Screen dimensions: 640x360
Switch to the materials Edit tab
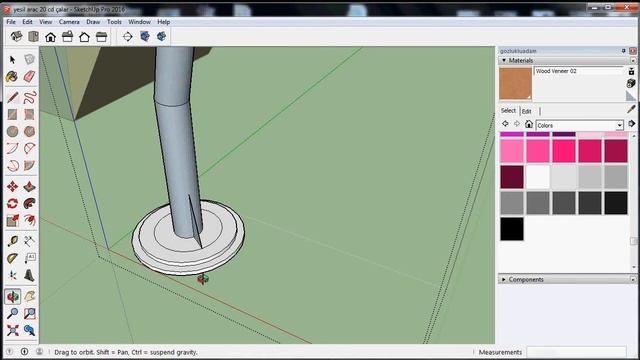pos(527,111)
